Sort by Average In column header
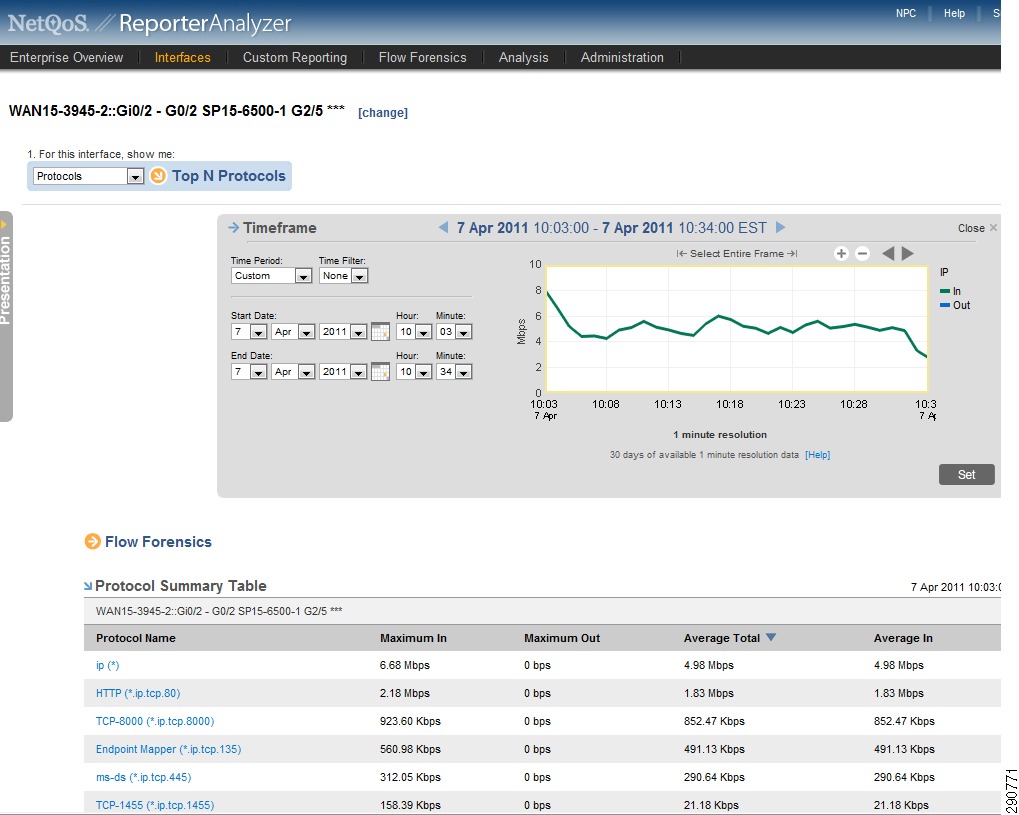The width and height of the screenshot is (1019, 815). click(903, 638)
